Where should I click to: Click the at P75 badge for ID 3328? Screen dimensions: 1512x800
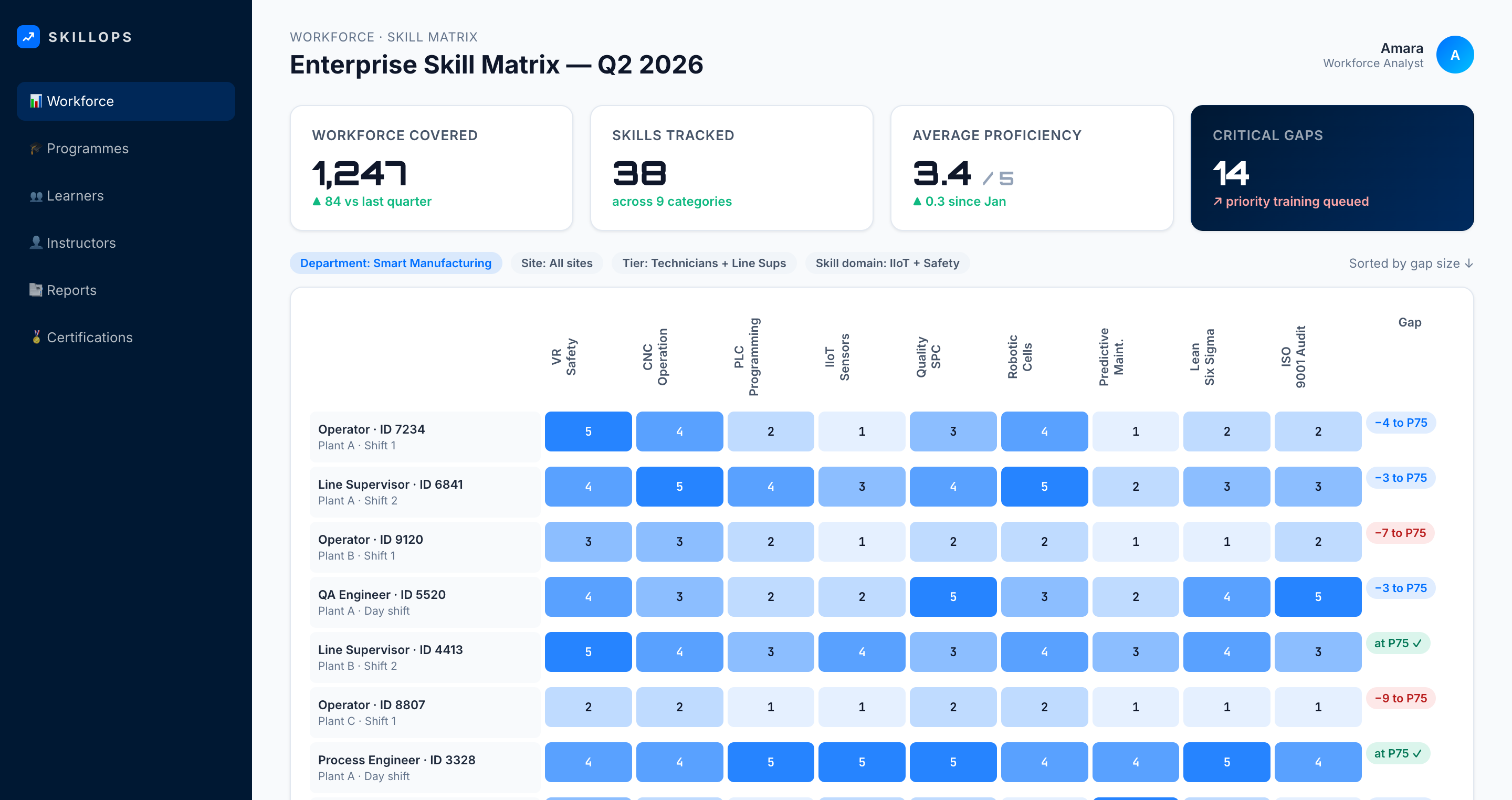click(1398, 754)
